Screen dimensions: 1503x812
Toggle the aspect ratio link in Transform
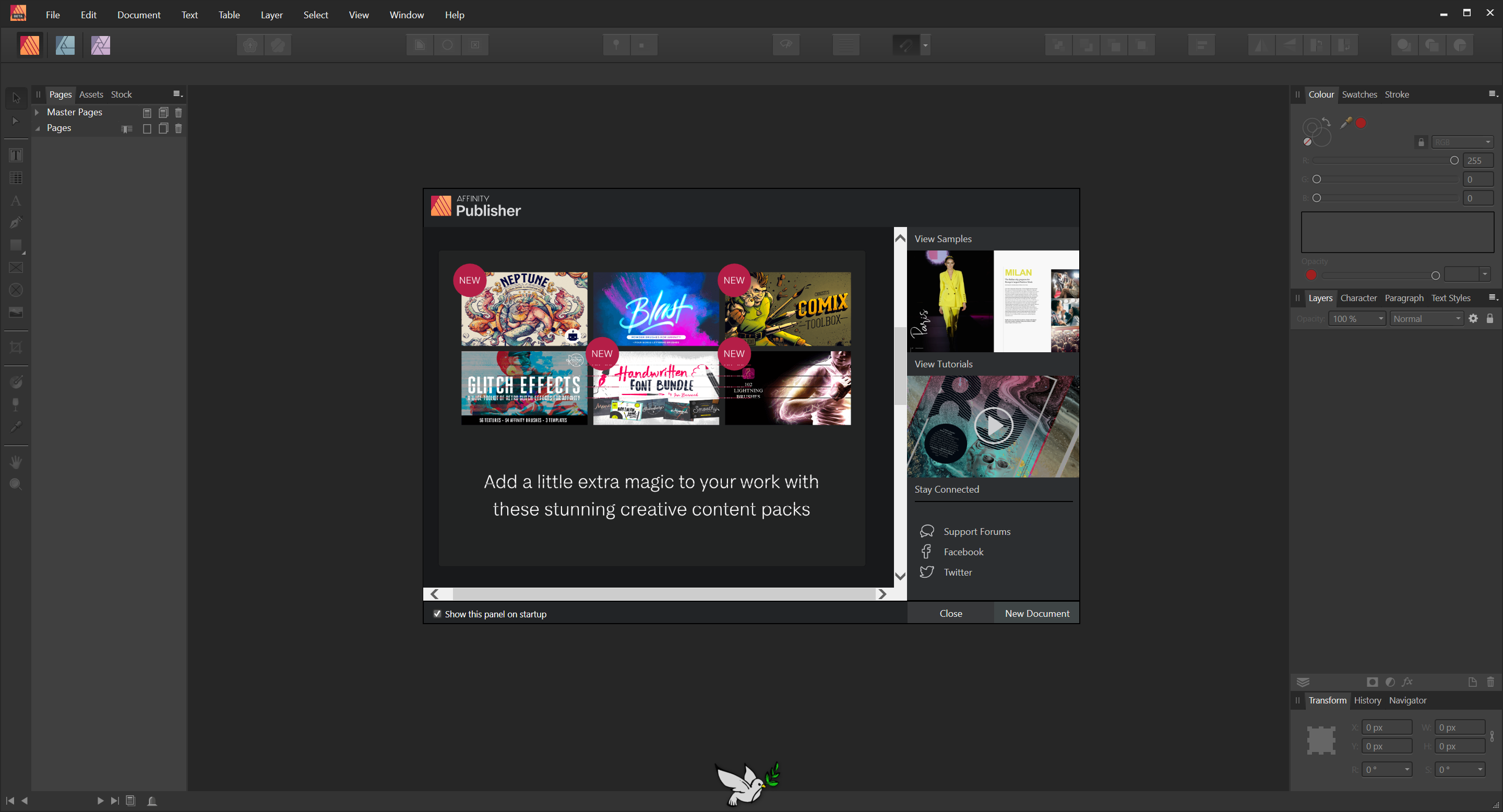[1492, 736]
